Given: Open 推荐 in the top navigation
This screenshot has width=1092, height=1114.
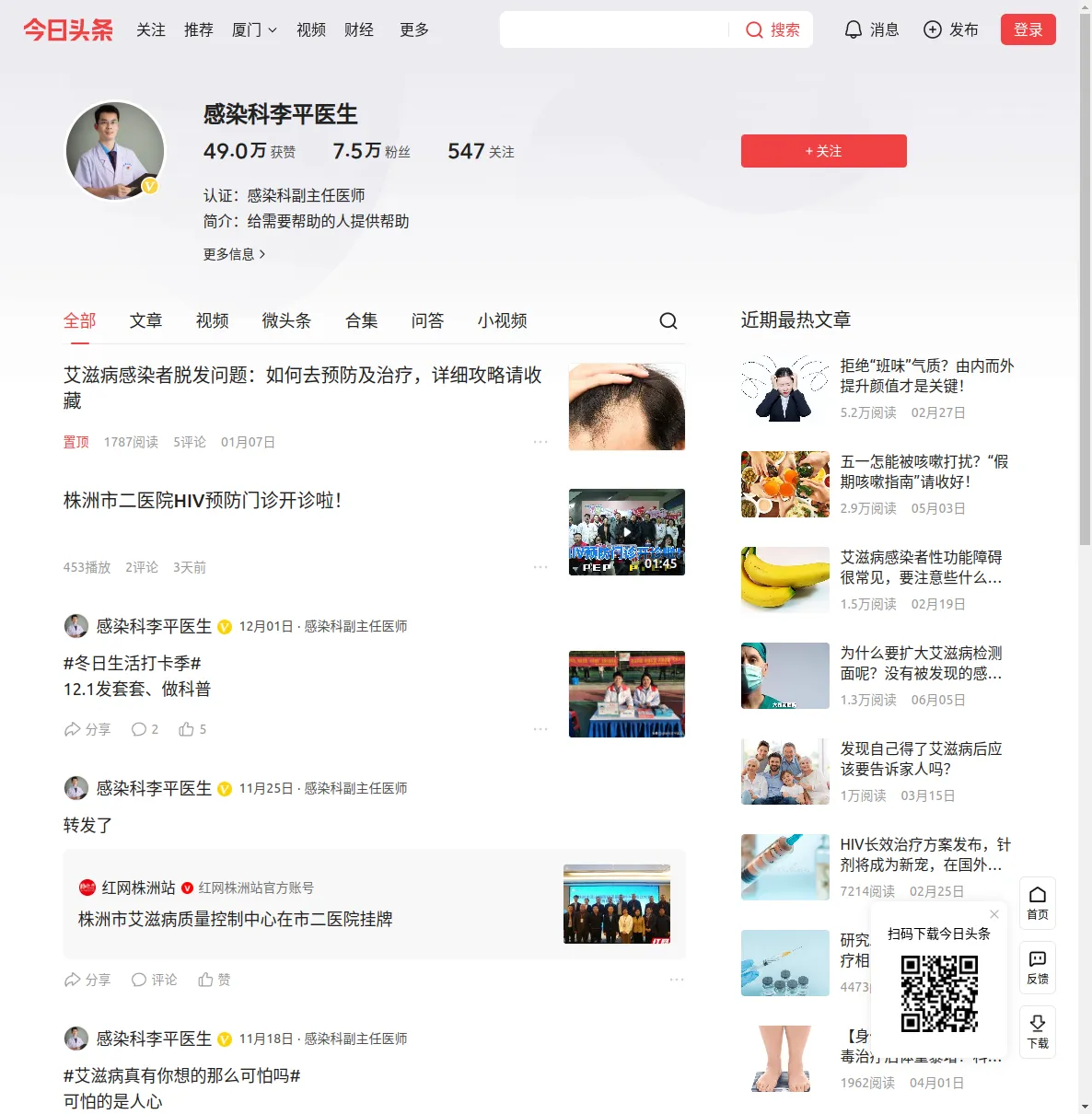Looking at the screenshot, I should [199, 29].
